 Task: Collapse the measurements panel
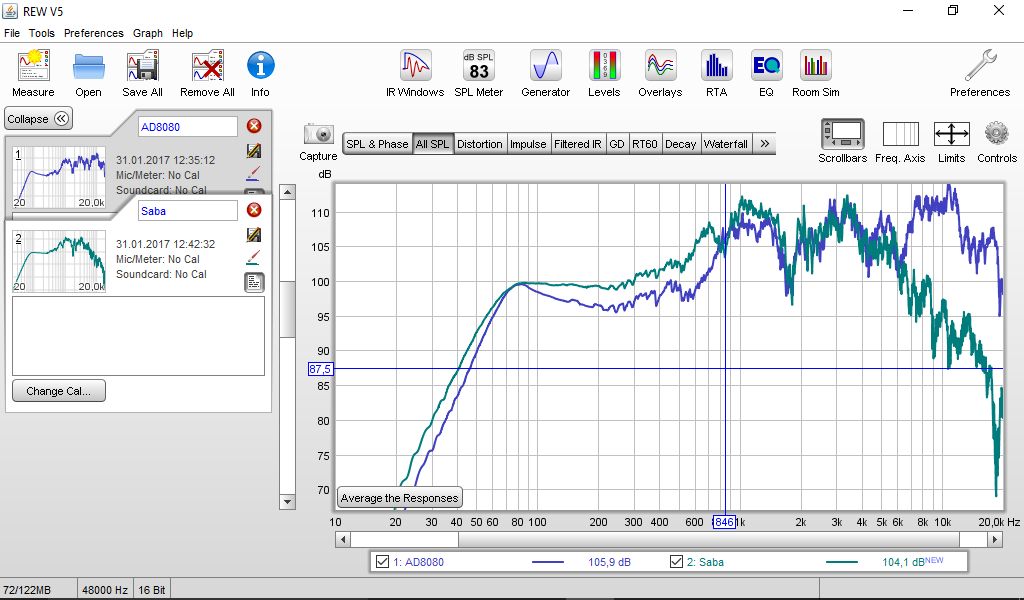(x=39, y=118)
